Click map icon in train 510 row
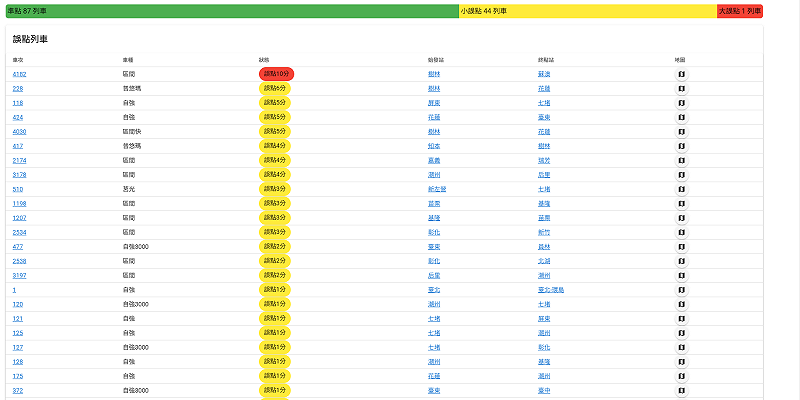This screenshot has height=400, width=800. (x=681, y=188)
